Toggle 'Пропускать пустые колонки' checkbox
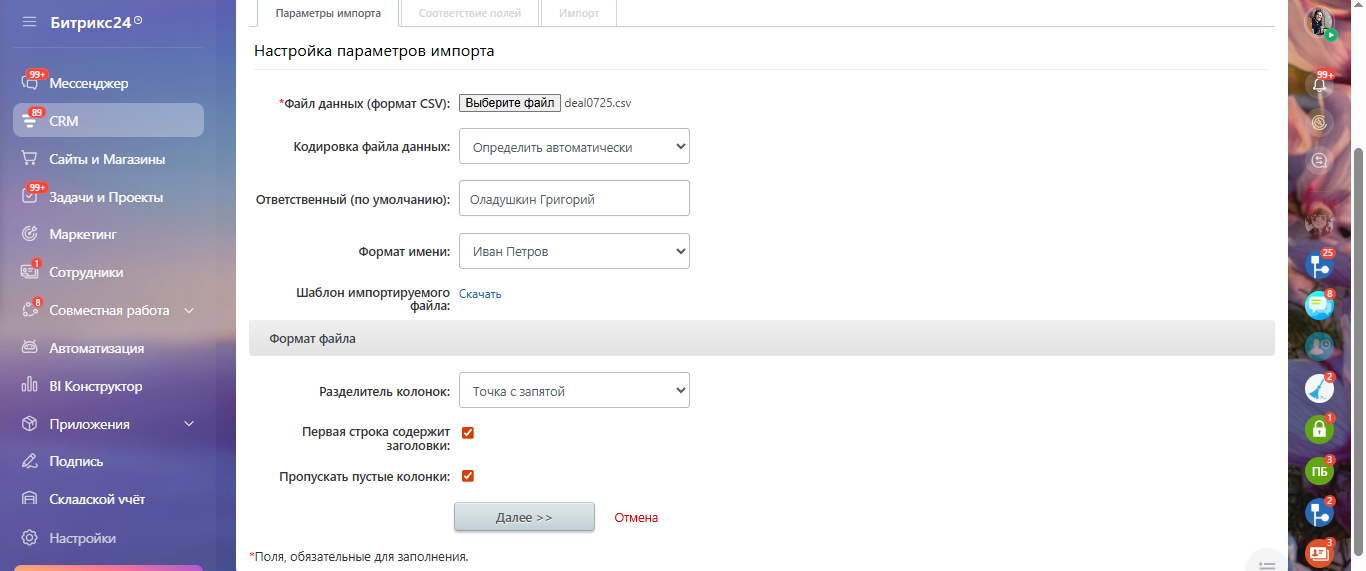 (468, 476)
